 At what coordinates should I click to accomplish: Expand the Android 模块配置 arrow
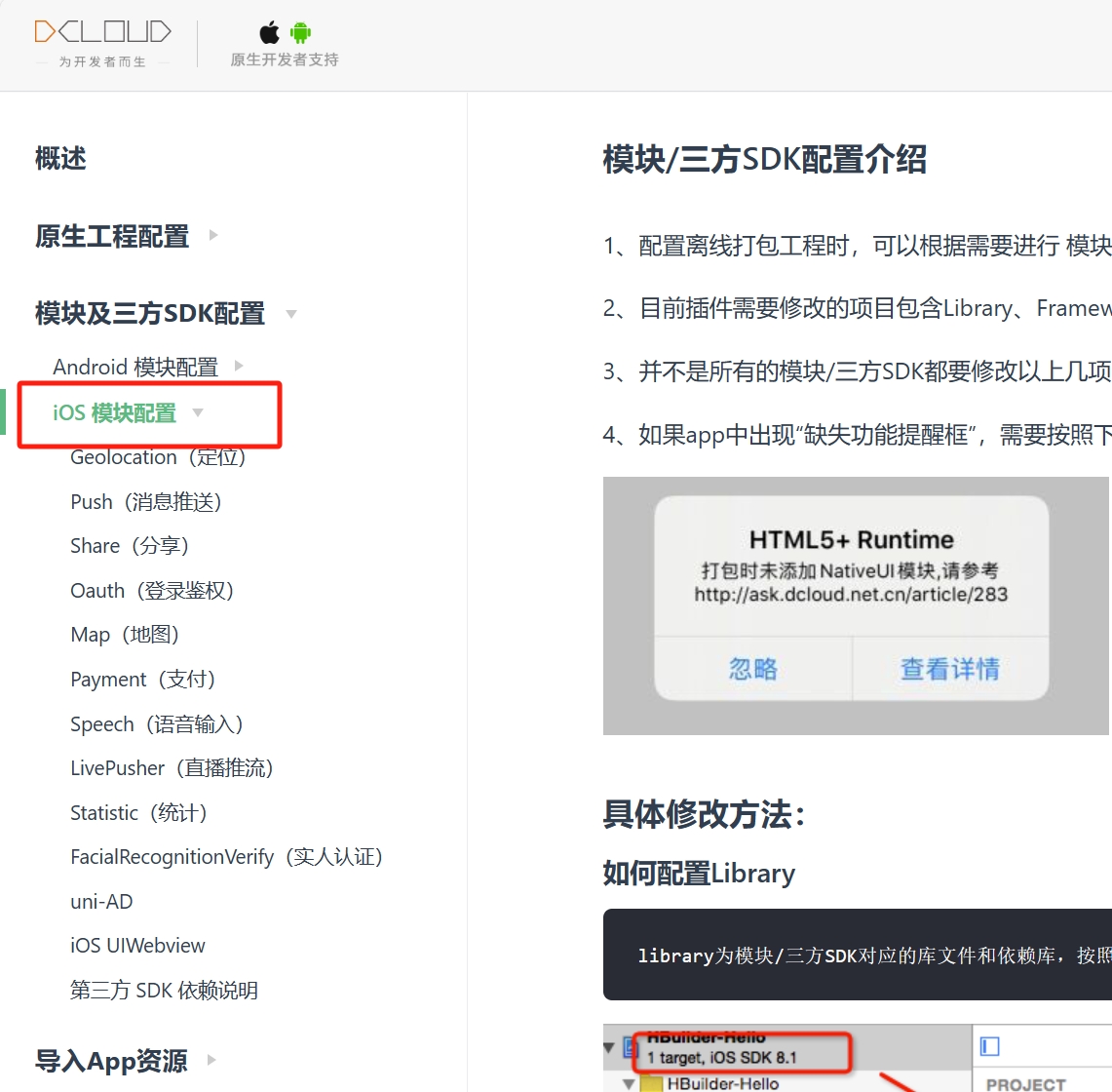(x=239, y=366)
